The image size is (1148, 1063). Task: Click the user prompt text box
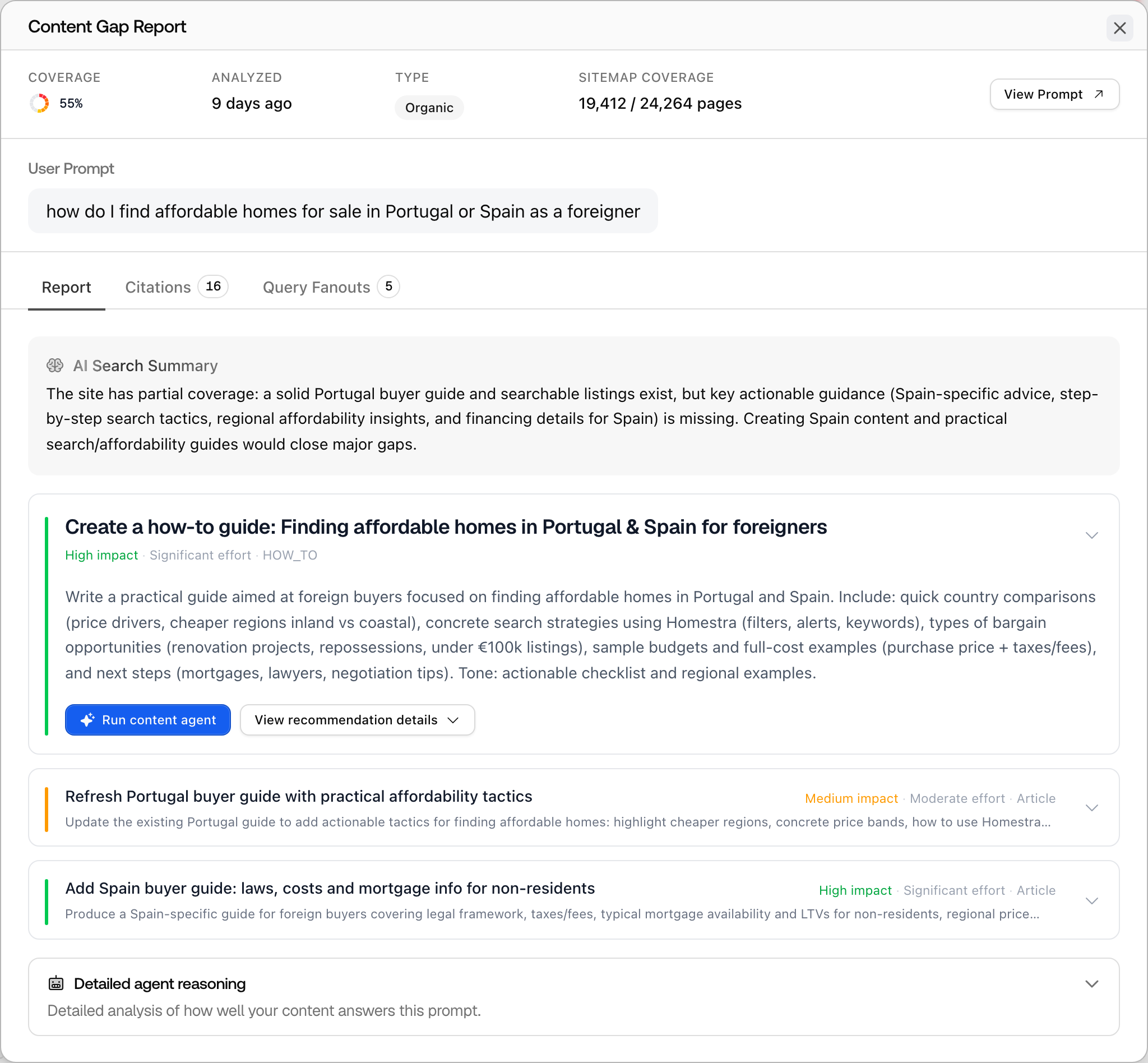point(343,211)
